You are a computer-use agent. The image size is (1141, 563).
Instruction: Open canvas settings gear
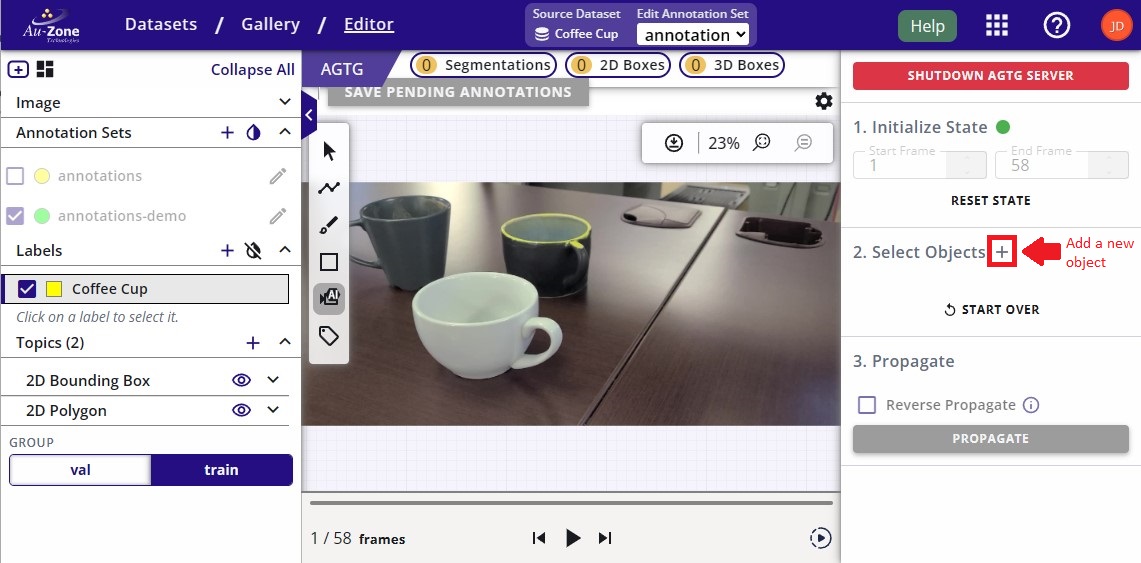point(824,101)
